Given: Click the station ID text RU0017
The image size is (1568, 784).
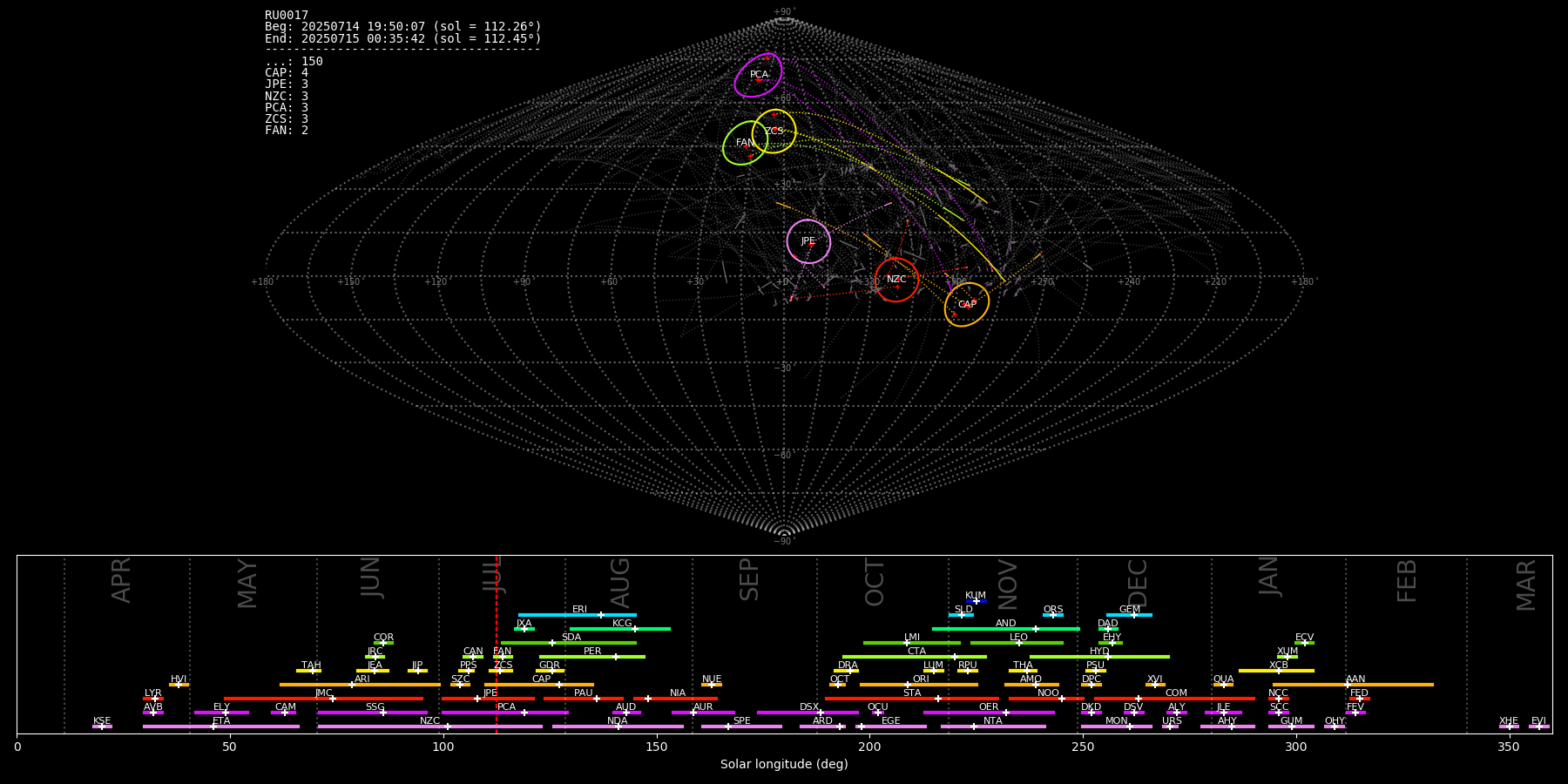Looking at the screenshot, I should 287,16.
